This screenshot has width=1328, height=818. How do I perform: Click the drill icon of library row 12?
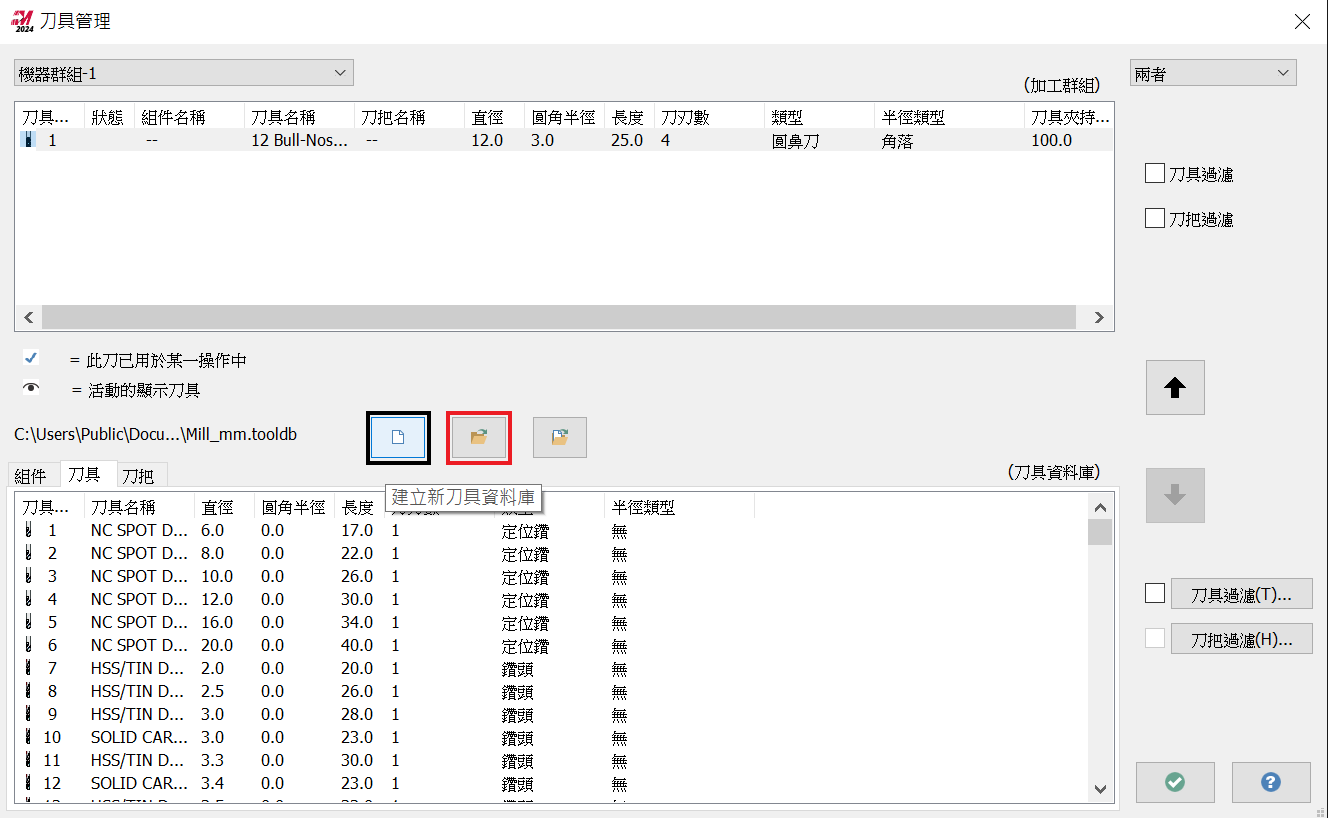[28, 783]
